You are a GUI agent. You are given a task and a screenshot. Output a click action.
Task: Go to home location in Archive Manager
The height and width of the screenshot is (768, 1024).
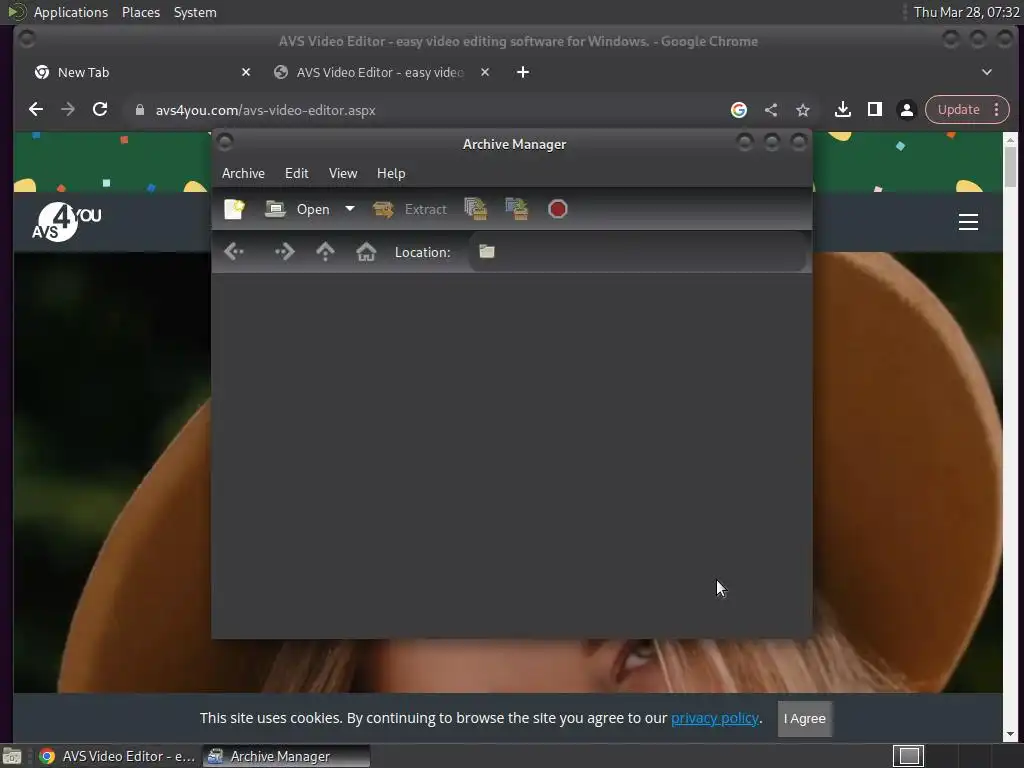pos(366,251)
